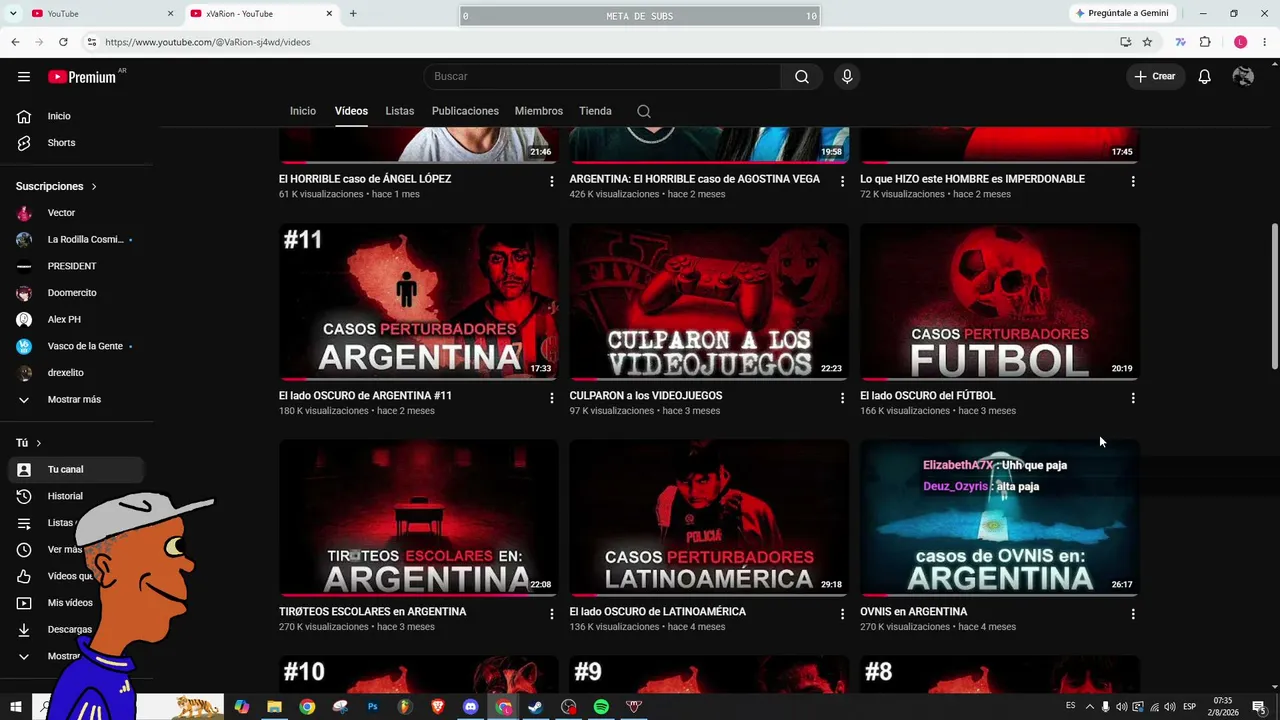This screenshot has width=1280, height=720.
Task: Open options for Agostina Vega video
Action: [842, 181]
